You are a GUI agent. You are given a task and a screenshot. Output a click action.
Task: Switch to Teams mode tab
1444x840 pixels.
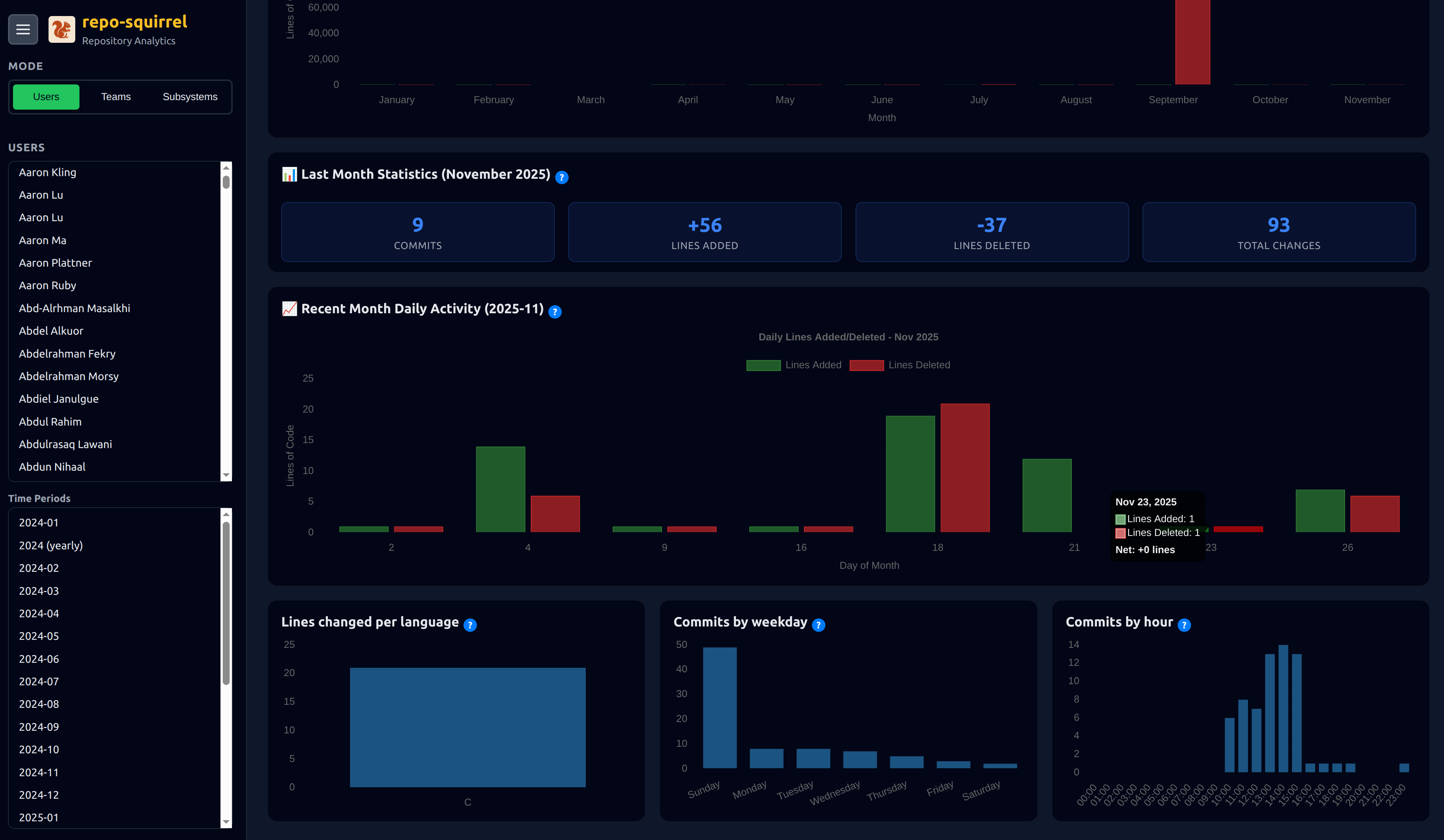[116, 97]
